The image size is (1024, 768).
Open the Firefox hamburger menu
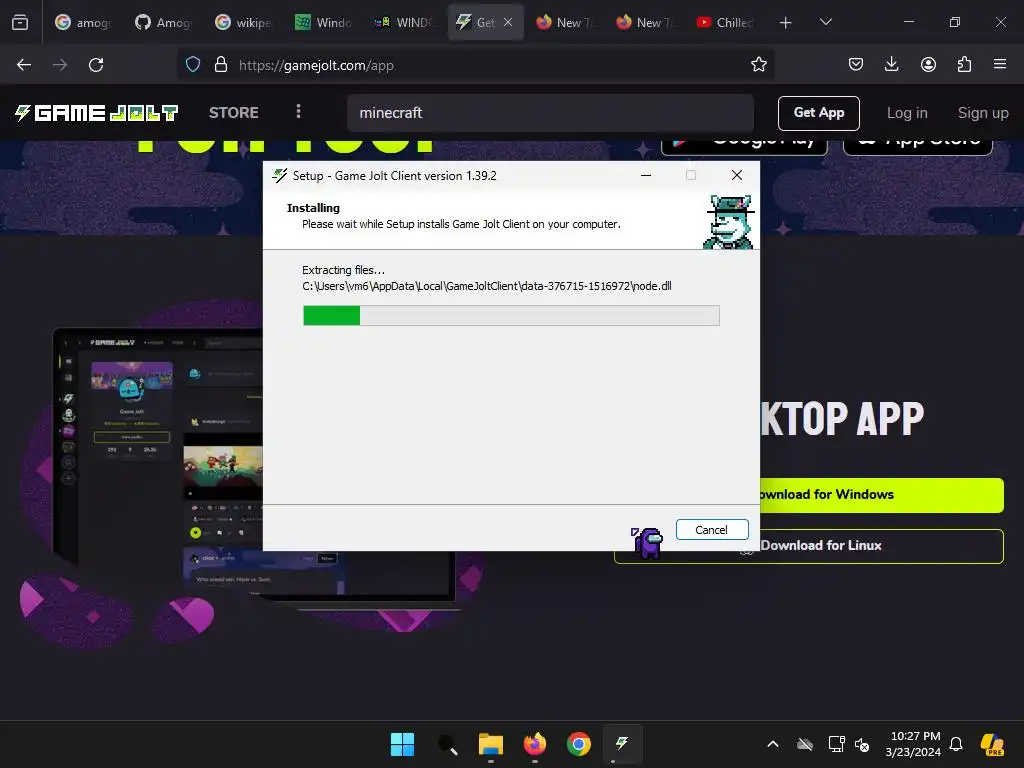tap(1000, 65)
